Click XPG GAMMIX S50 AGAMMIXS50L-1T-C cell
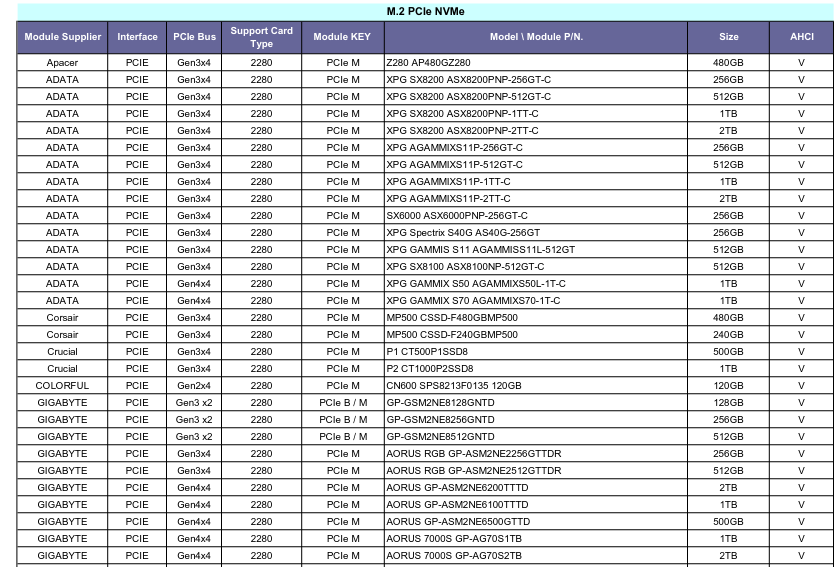840x567 pixels. (x=536, y=284)
